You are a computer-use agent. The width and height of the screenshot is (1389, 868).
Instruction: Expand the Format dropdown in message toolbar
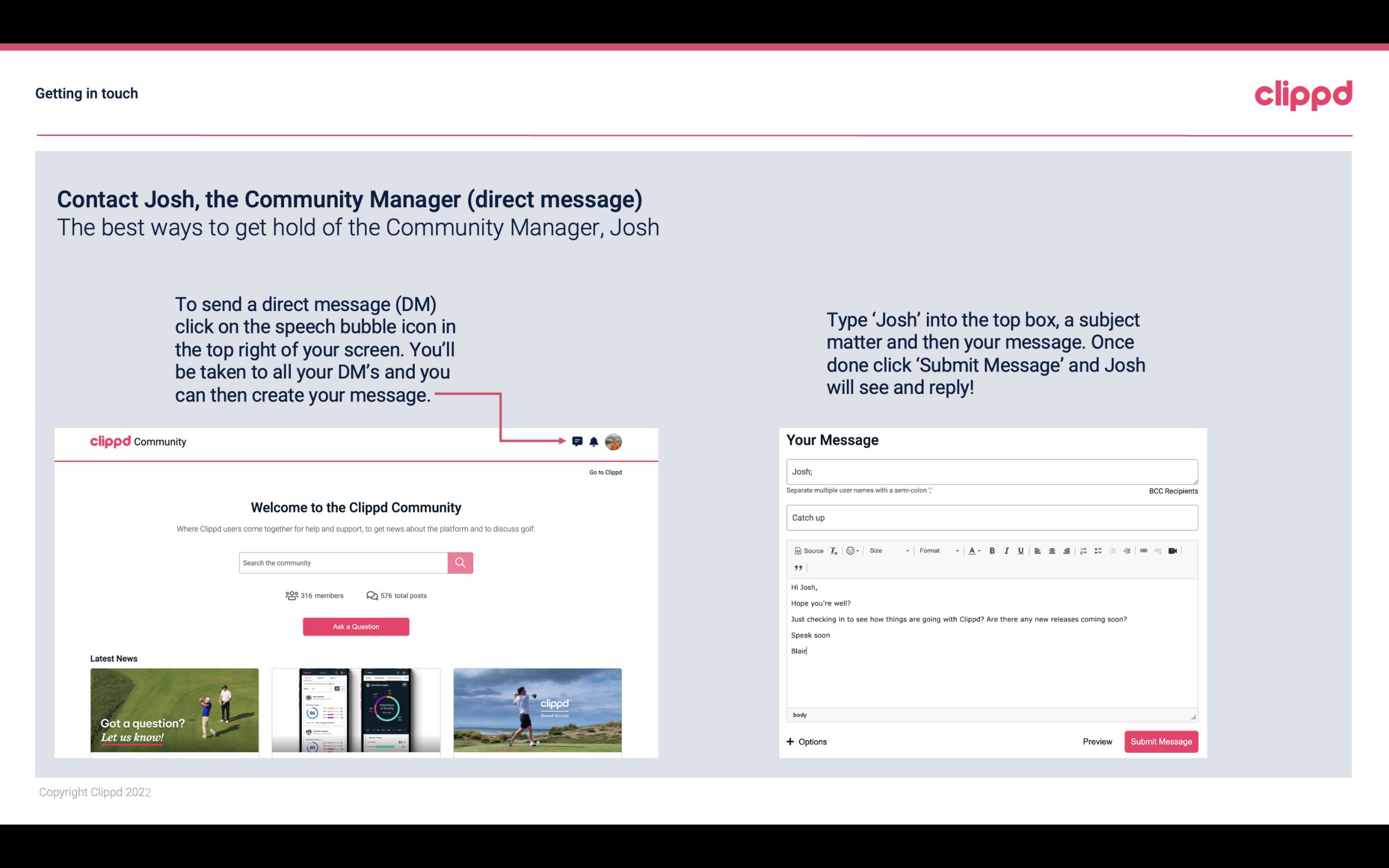935,550
